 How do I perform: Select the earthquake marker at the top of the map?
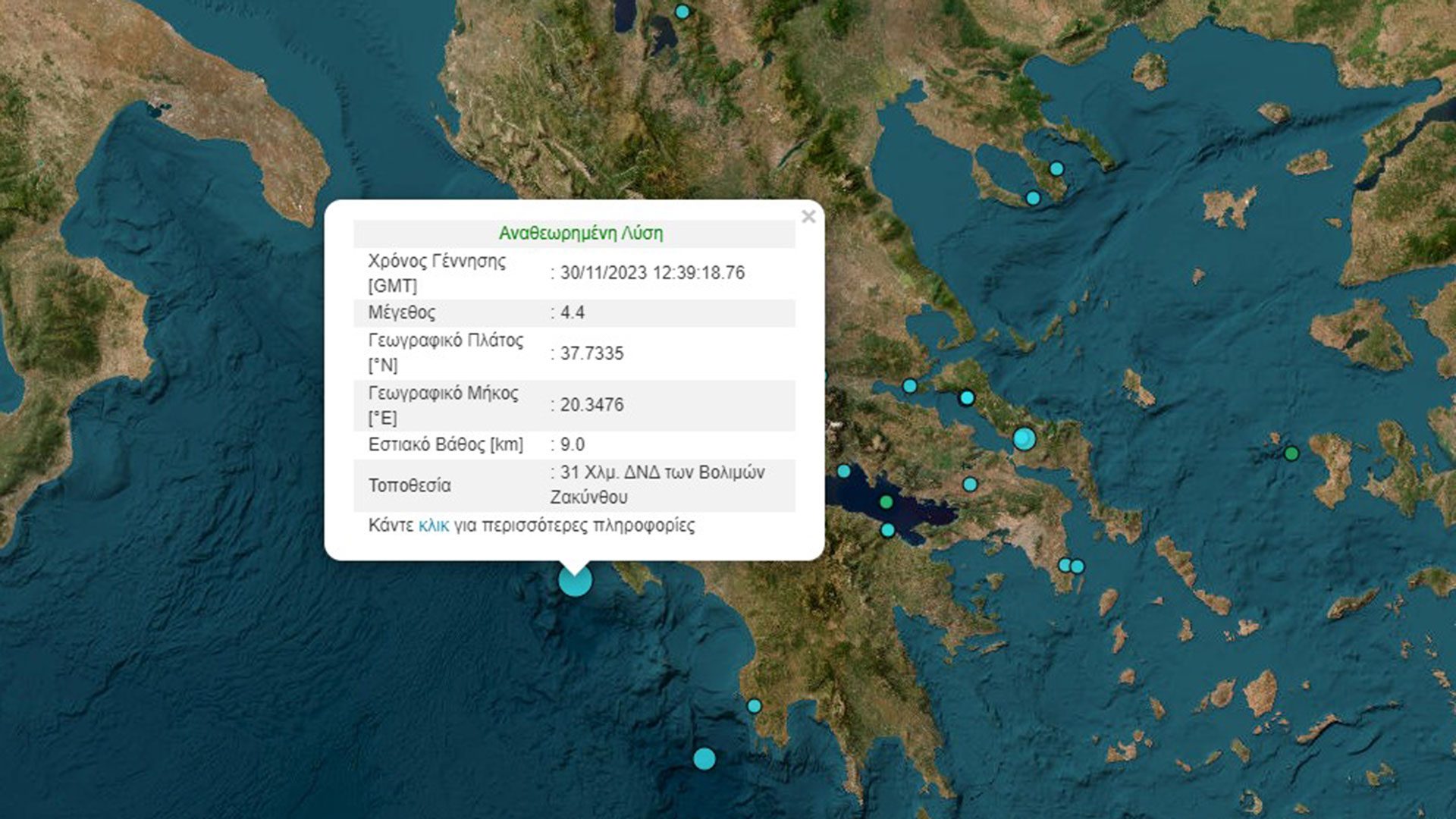pyautogui.click(x=682, y=11)
